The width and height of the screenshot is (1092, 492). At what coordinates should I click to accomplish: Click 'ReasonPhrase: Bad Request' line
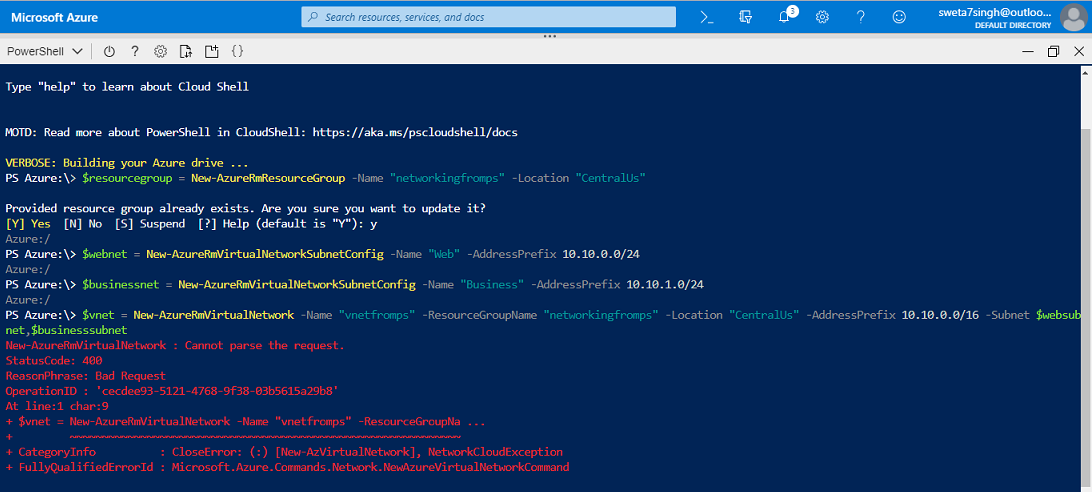click(x=86, y=376)
